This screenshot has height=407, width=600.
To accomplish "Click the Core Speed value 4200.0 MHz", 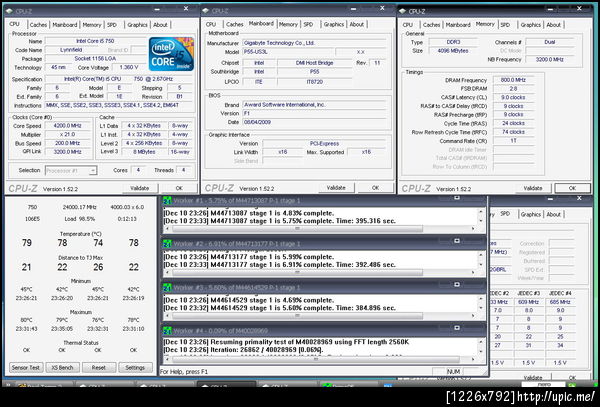I will coord(67,125).
